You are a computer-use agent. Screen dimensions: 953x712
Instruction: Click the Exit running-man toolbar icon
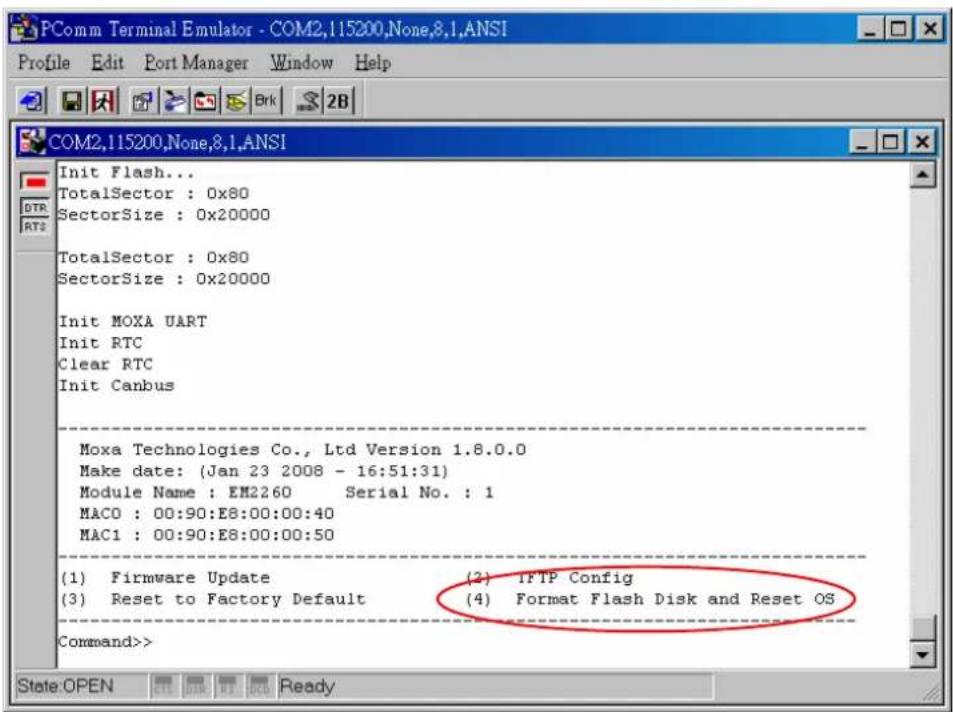[103, 101]
